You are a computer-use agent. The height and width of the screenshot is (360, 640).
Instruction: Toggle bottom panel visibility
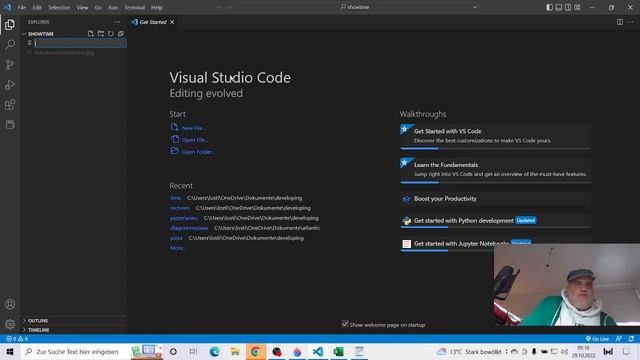(x=559, y=7)
